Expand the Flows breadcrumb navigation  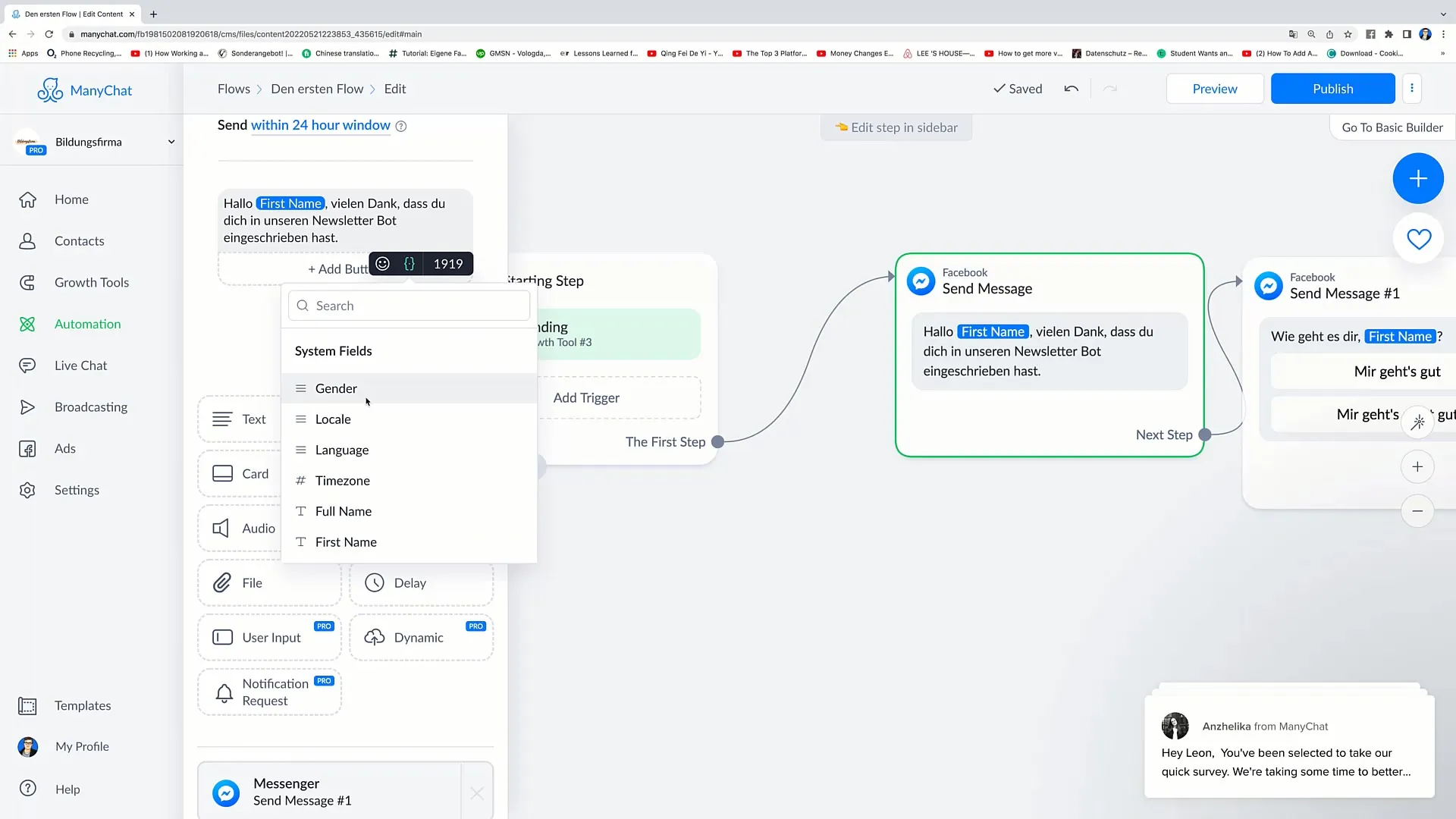coord(234,89)
